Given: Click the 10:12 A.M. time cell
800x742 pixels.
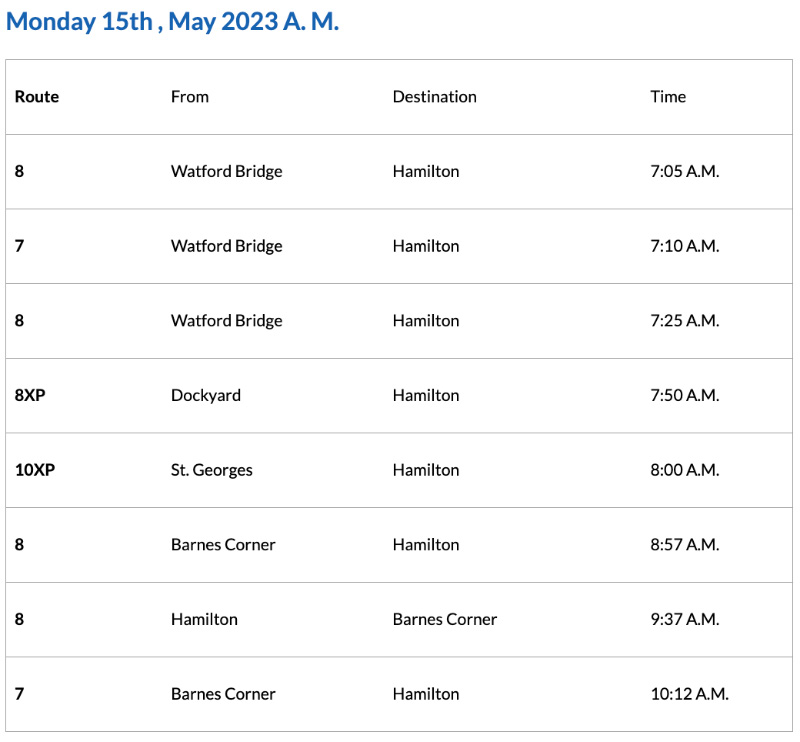Looking at the screenshot, I should (689, 694).
